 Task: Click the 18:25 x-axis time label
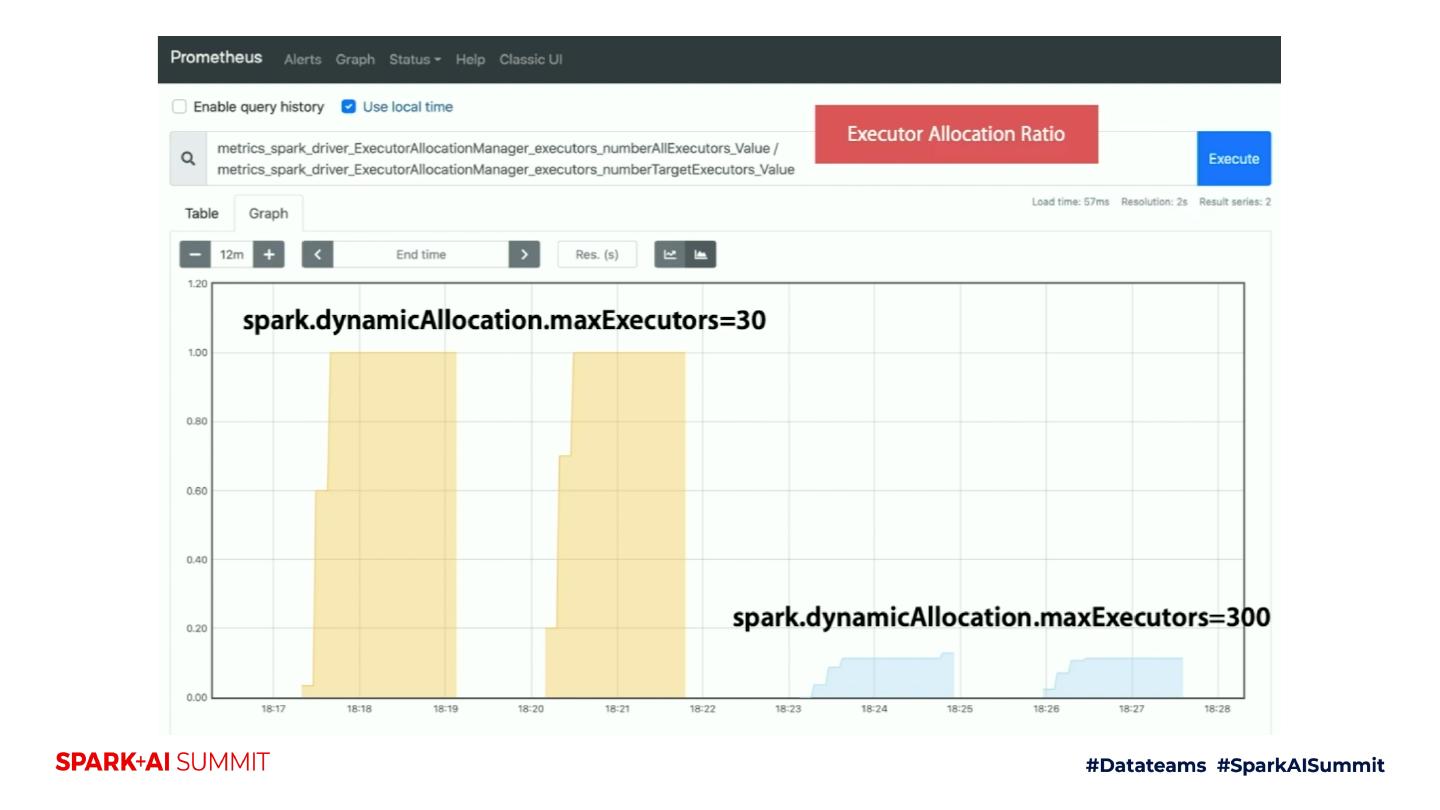pos(960,709)
